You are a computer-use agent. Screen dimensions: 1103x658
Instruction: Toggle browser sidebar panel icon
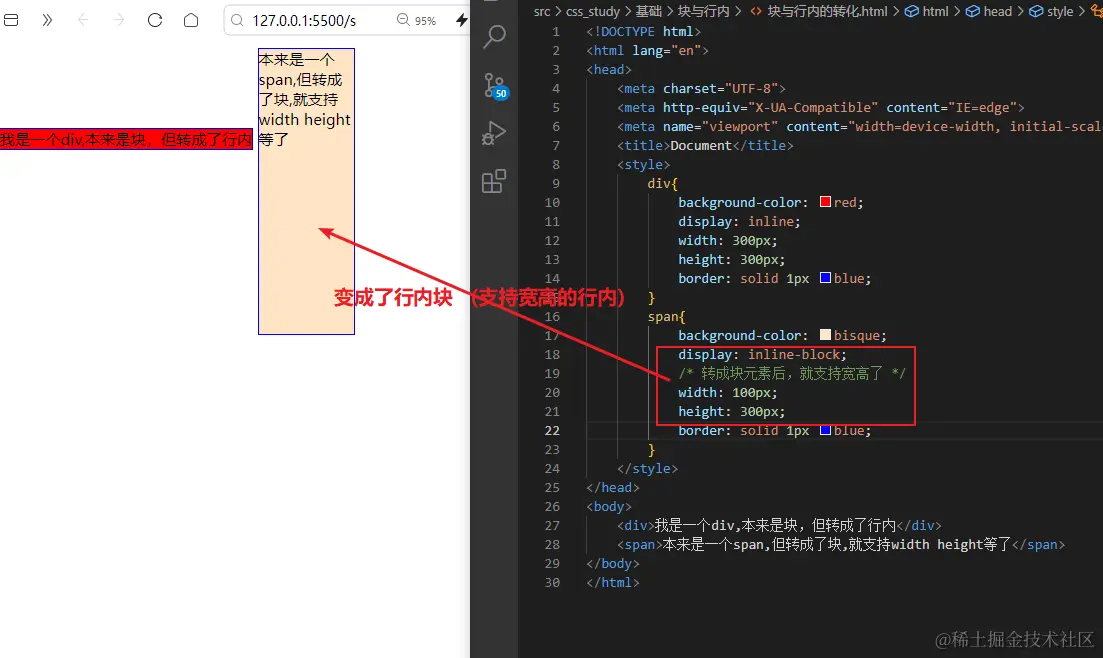(11, 20)
